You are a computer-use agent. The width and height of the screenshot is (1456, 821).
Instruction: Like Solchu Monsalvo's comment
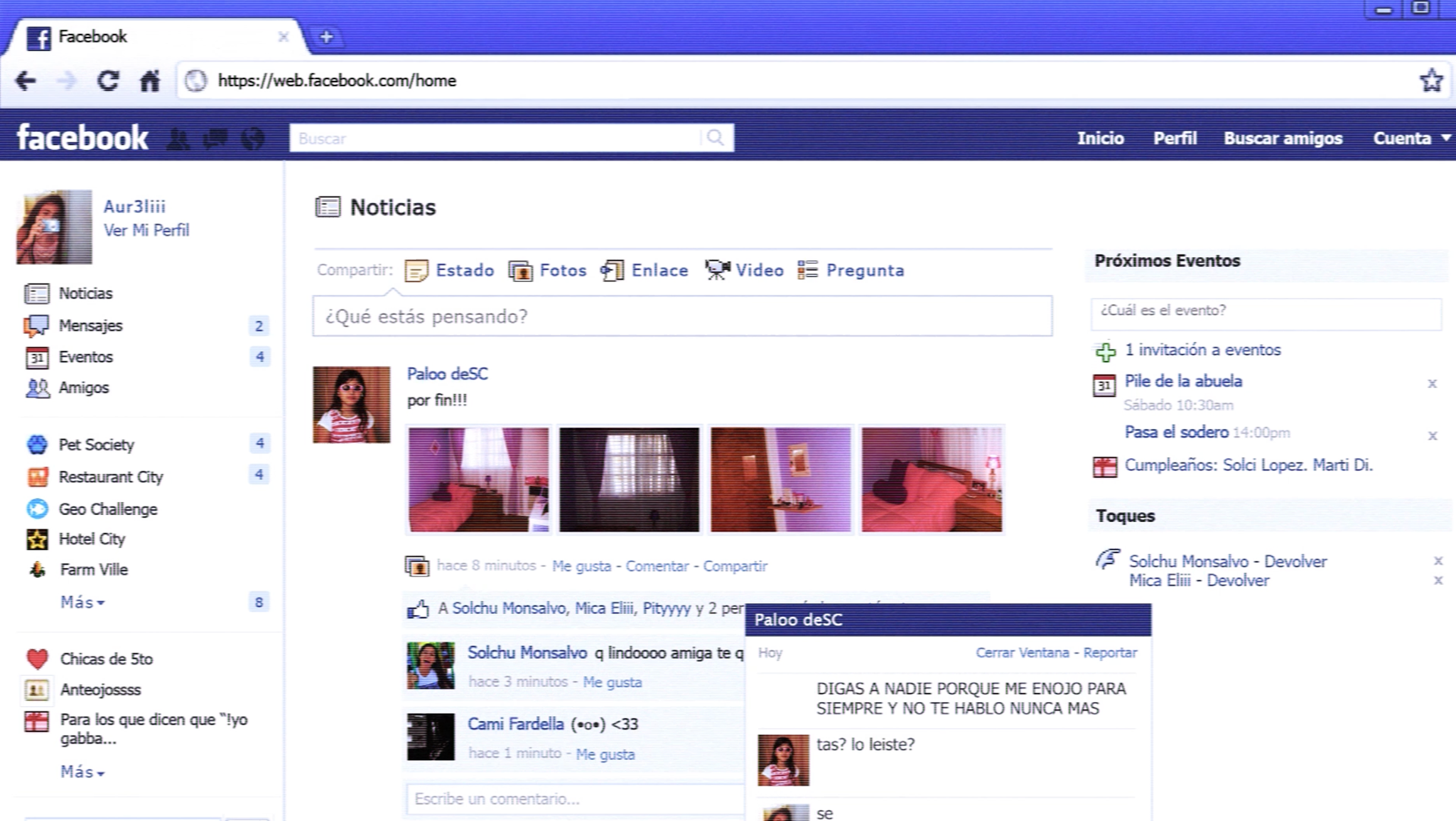pos(612,682)
